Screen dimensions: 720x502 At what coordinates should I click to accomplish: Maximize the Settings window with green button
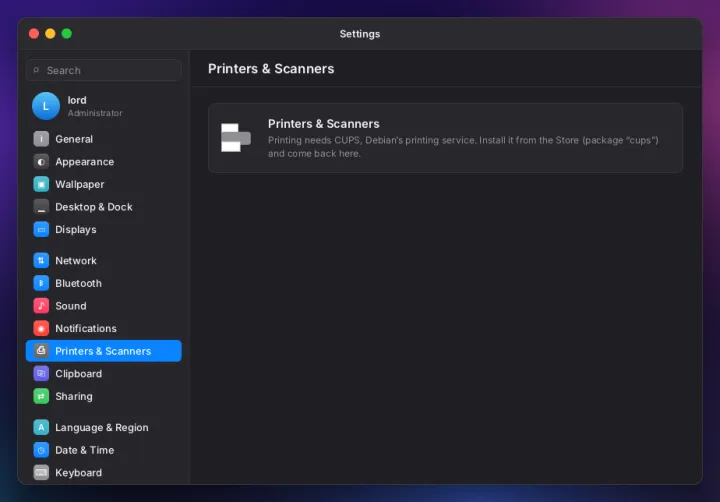click(67, 34)
